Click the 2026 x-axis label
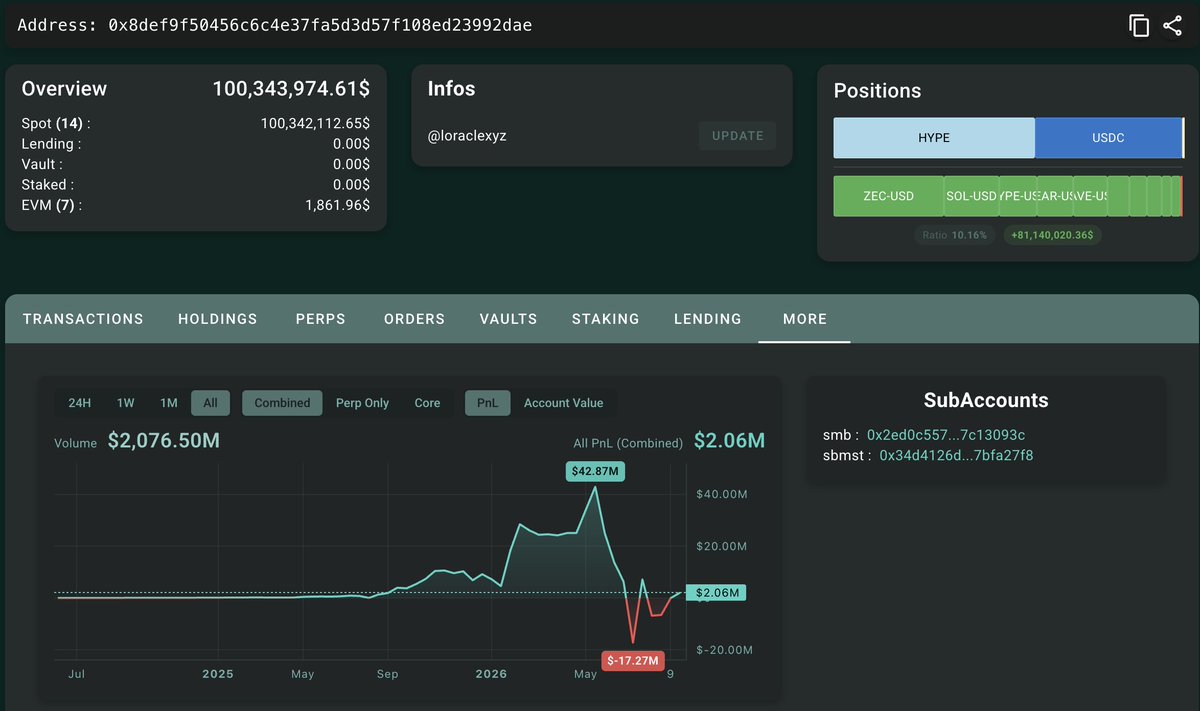This screenshot has width=1200, height=711. pyautogui.click(x=491, y=674)
